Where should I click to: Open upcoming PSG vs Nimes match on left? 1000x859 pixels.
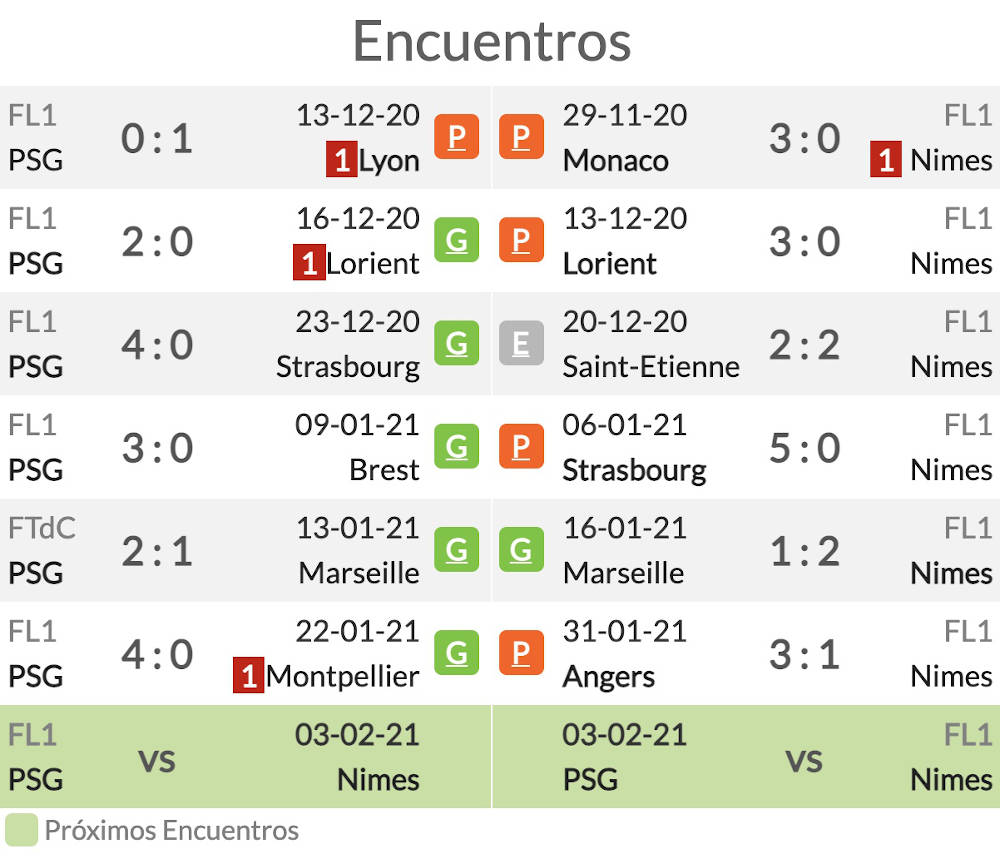coord(246,757)
